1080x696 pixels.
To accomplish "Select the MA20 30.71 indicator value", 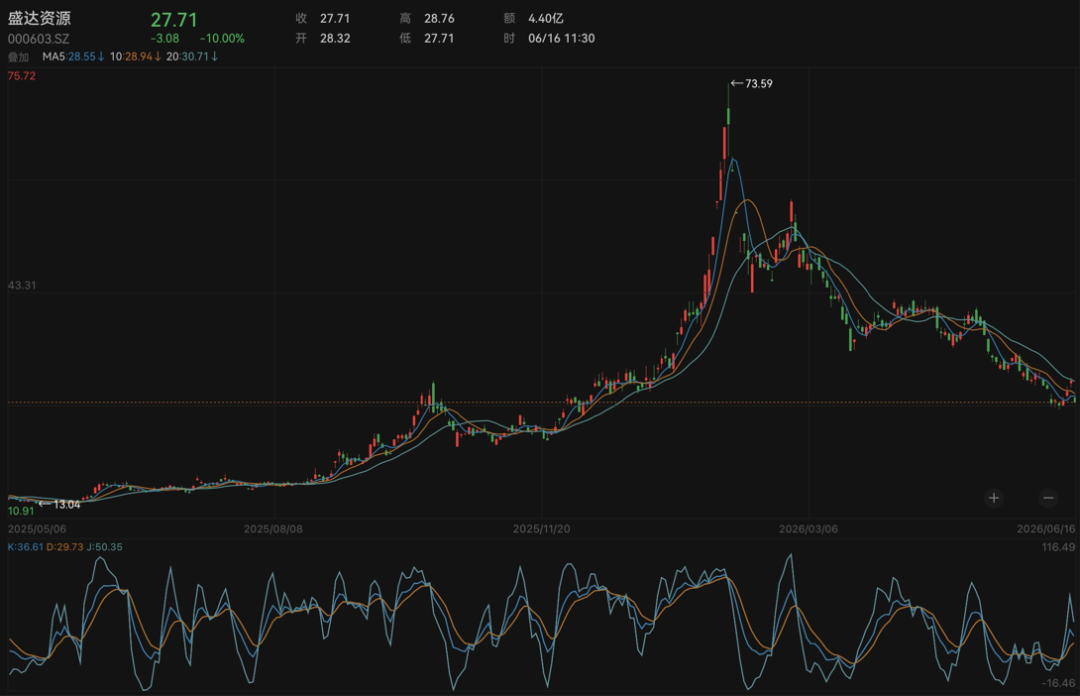I will click(x=192, y=57).
